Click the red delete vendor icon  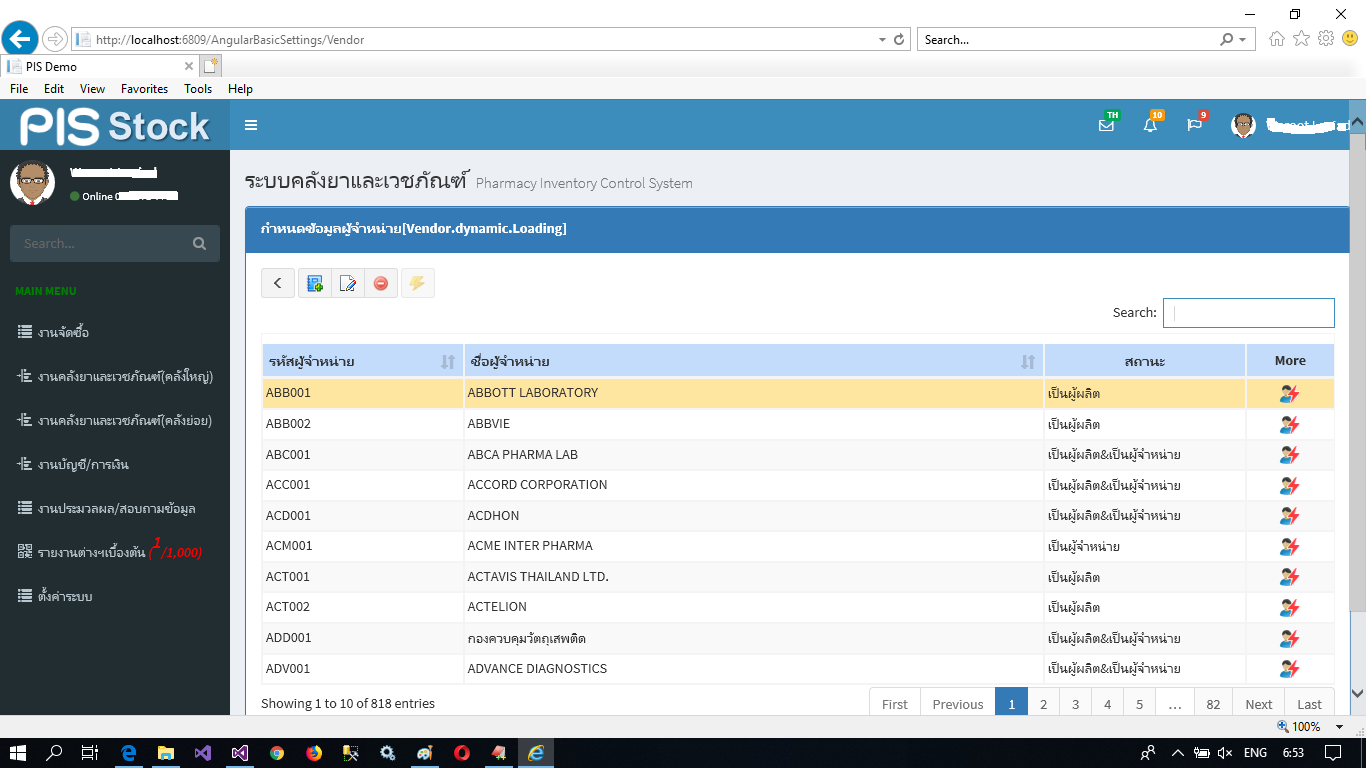(381, 283)
